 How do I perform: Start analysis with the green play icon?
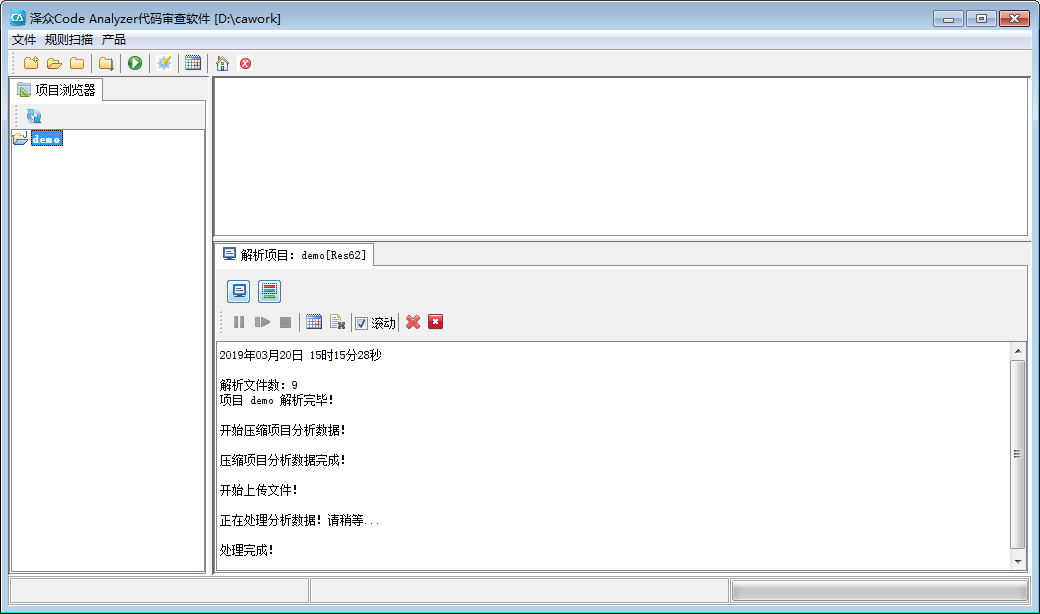tap(135, 63)
